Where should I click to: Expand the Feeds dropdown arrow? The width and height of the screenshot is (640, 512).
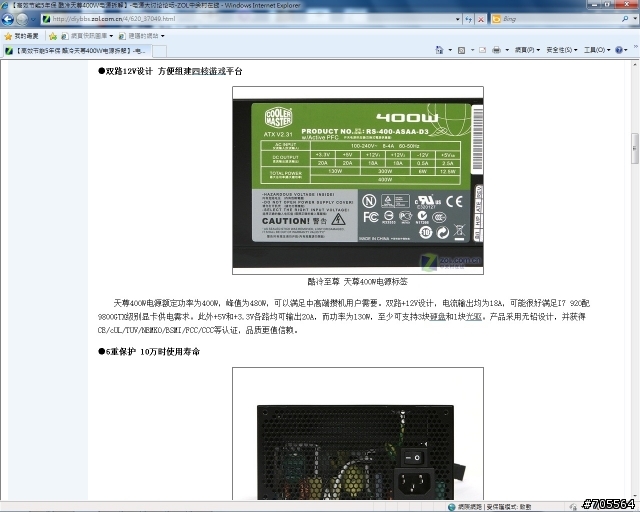pyautogui.click(x=472, y=50)
